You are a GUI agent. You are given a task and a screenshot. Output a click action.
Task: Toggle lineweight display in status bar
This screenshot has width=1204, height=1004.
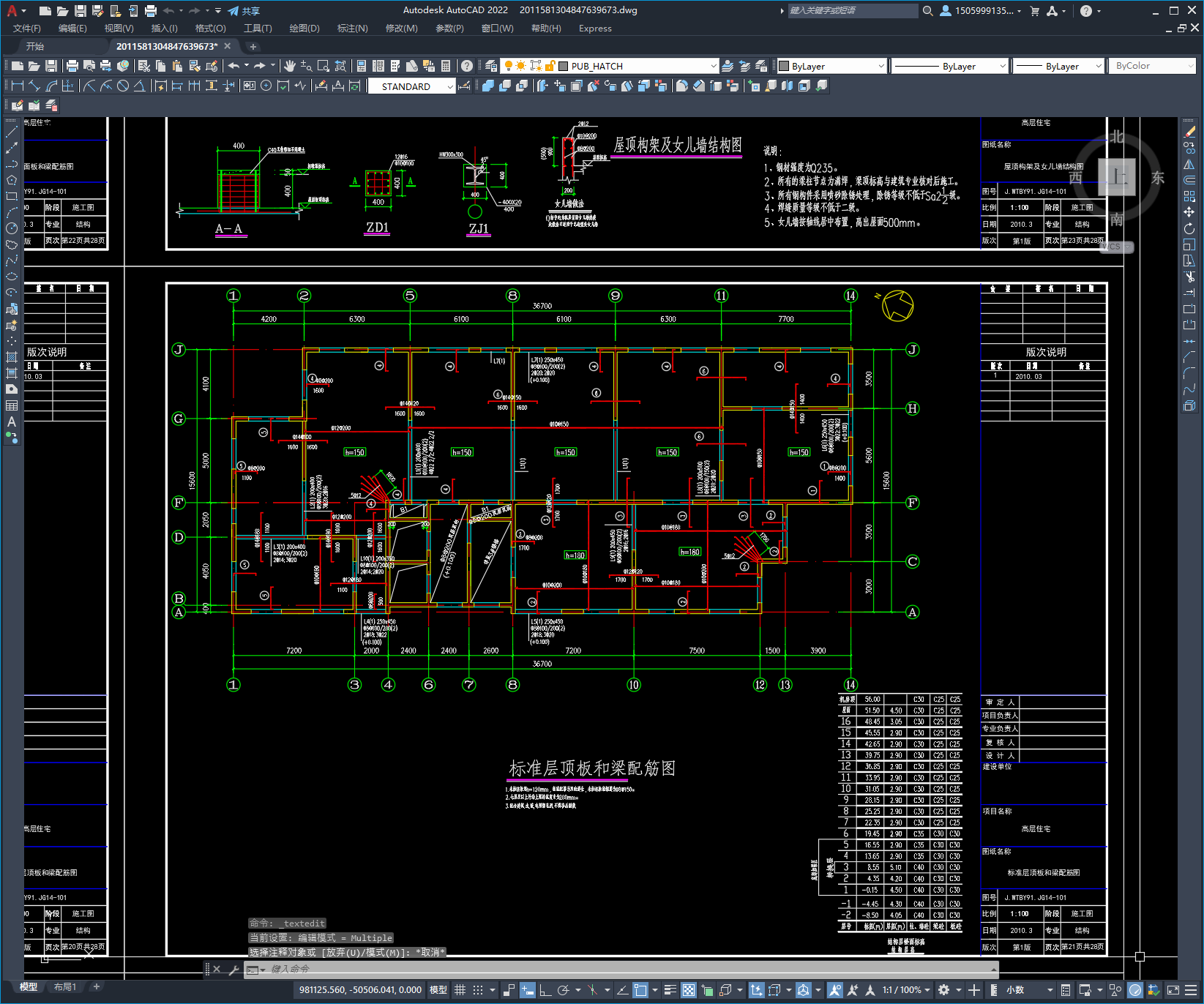pyautogui.click(x=670, y=990)
